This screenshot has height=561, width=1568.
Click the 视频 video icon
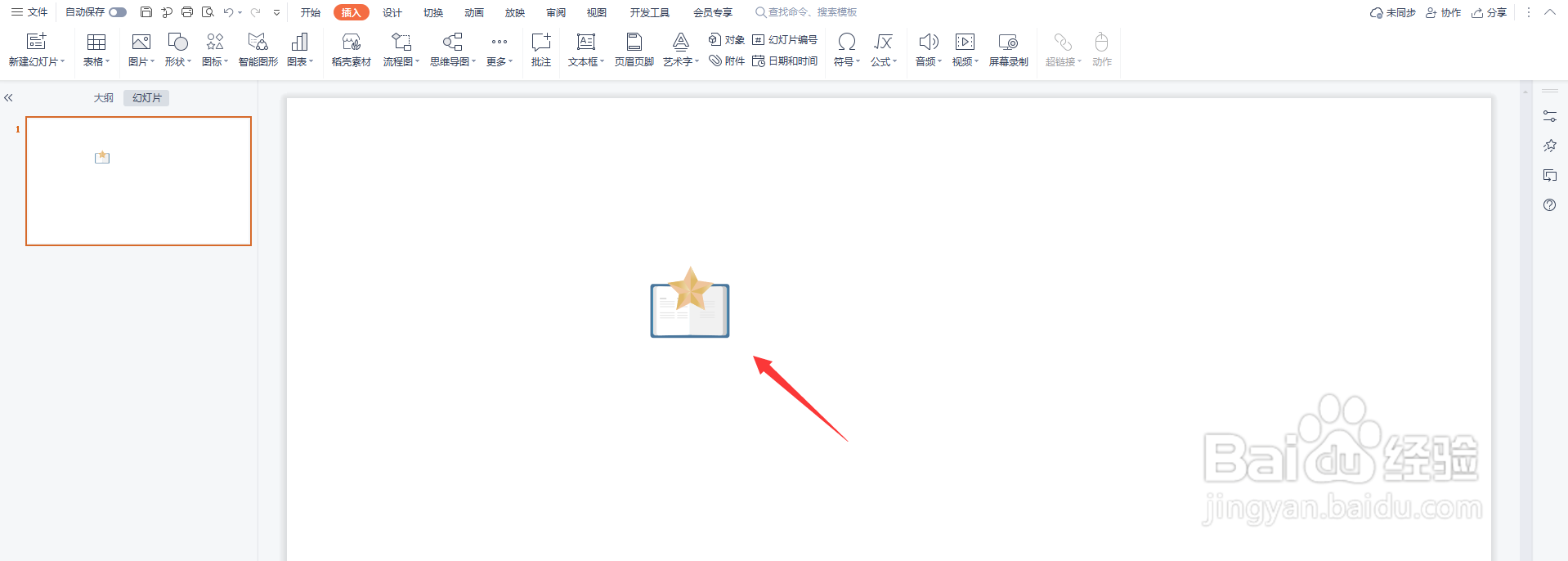pos(965,41)
